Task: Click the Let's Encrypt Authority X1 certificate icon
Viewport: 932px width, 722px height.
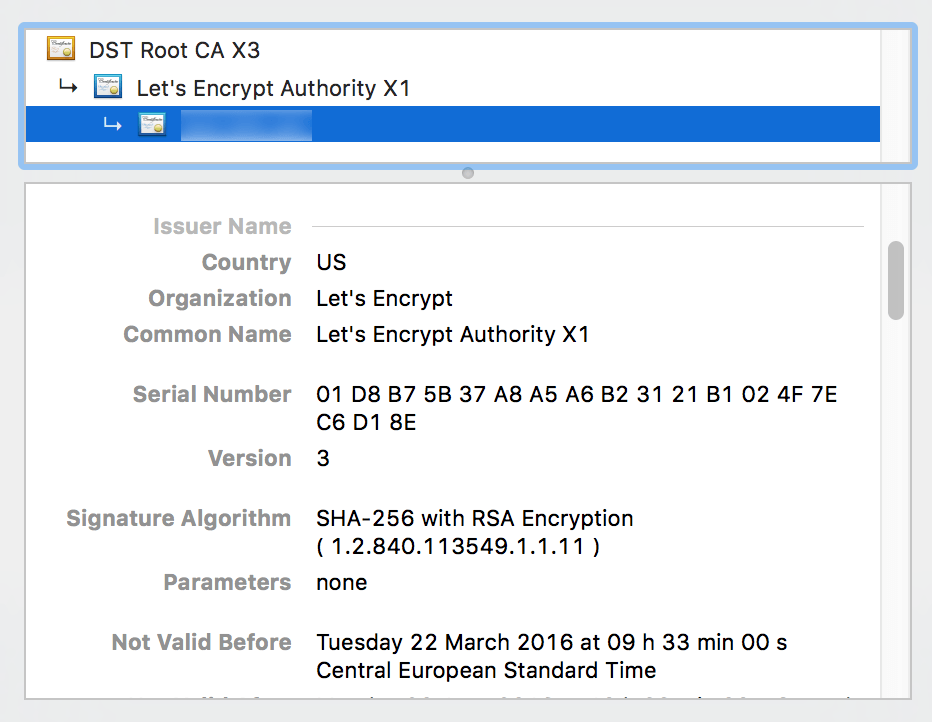Action: 108,86
